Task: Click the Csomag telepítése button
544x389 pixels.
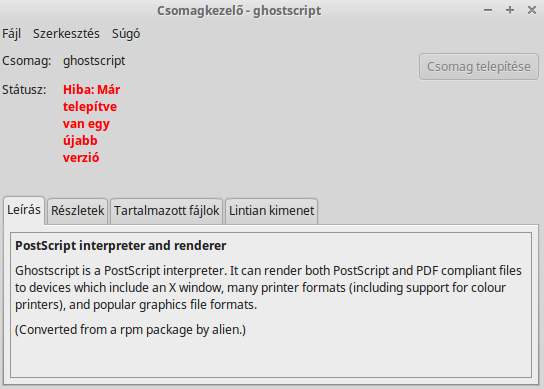Action: (479, 66)
